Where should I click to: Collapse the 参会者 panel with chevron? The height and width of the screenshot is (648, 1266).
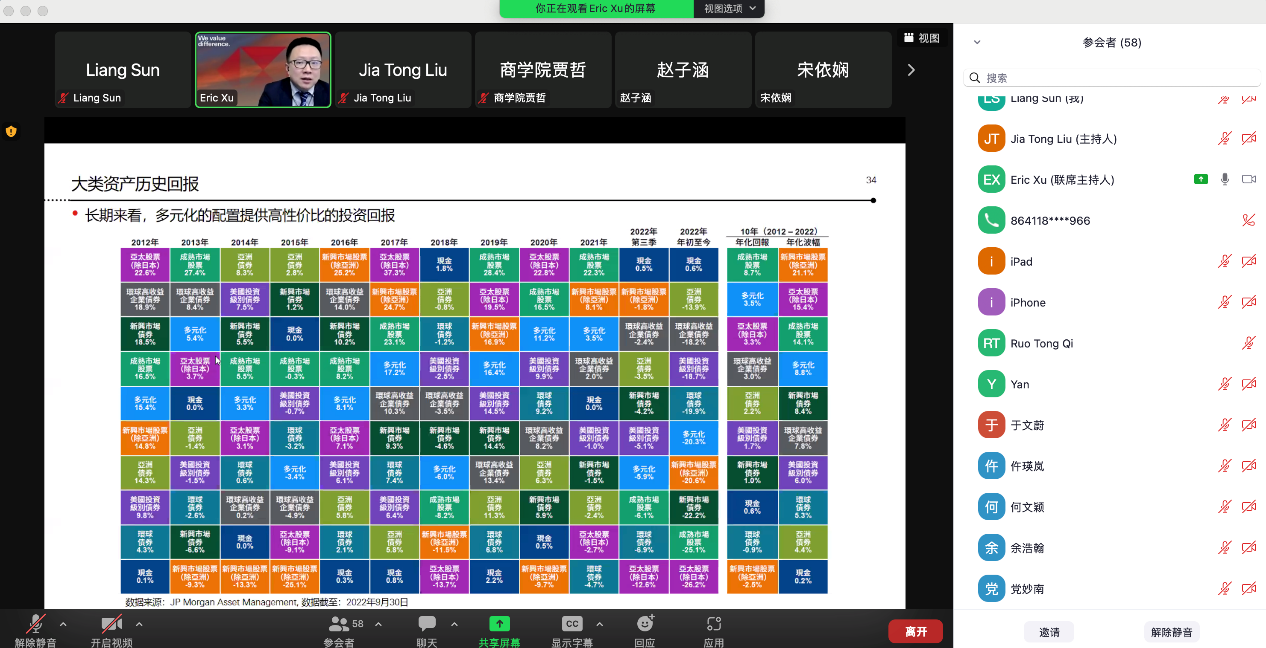pos(977,43)
